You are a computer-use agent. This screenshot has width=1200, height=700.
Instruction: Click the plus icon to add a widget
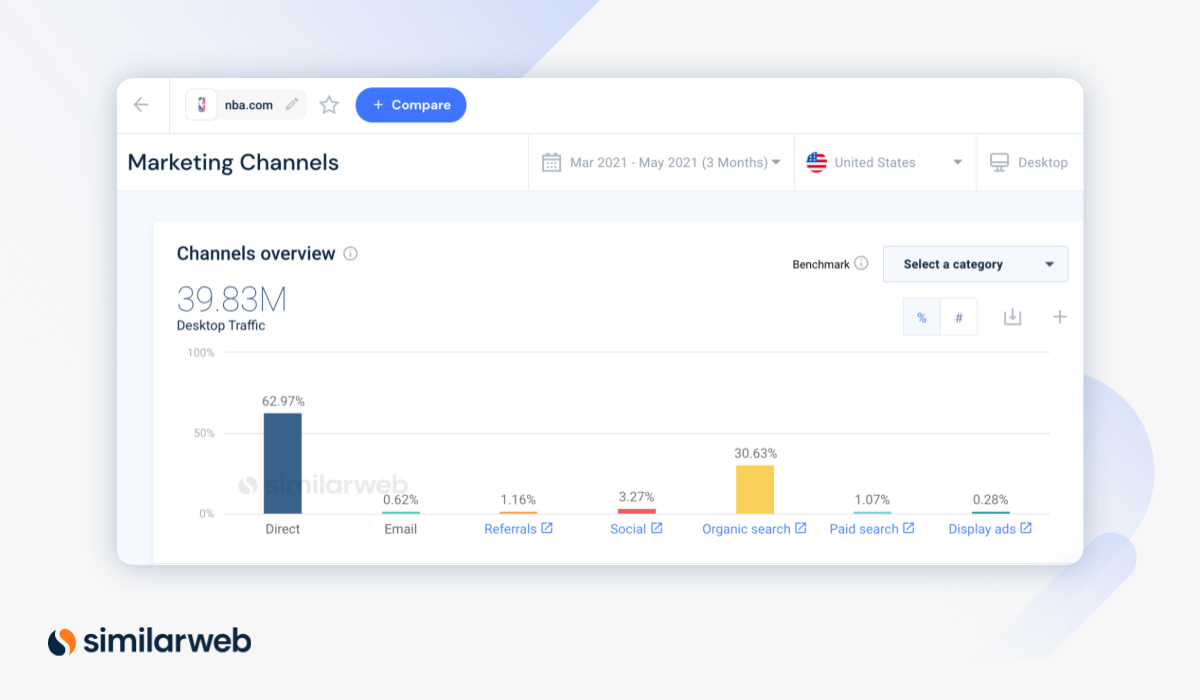pyautogui.click(x=1060, y=316)
